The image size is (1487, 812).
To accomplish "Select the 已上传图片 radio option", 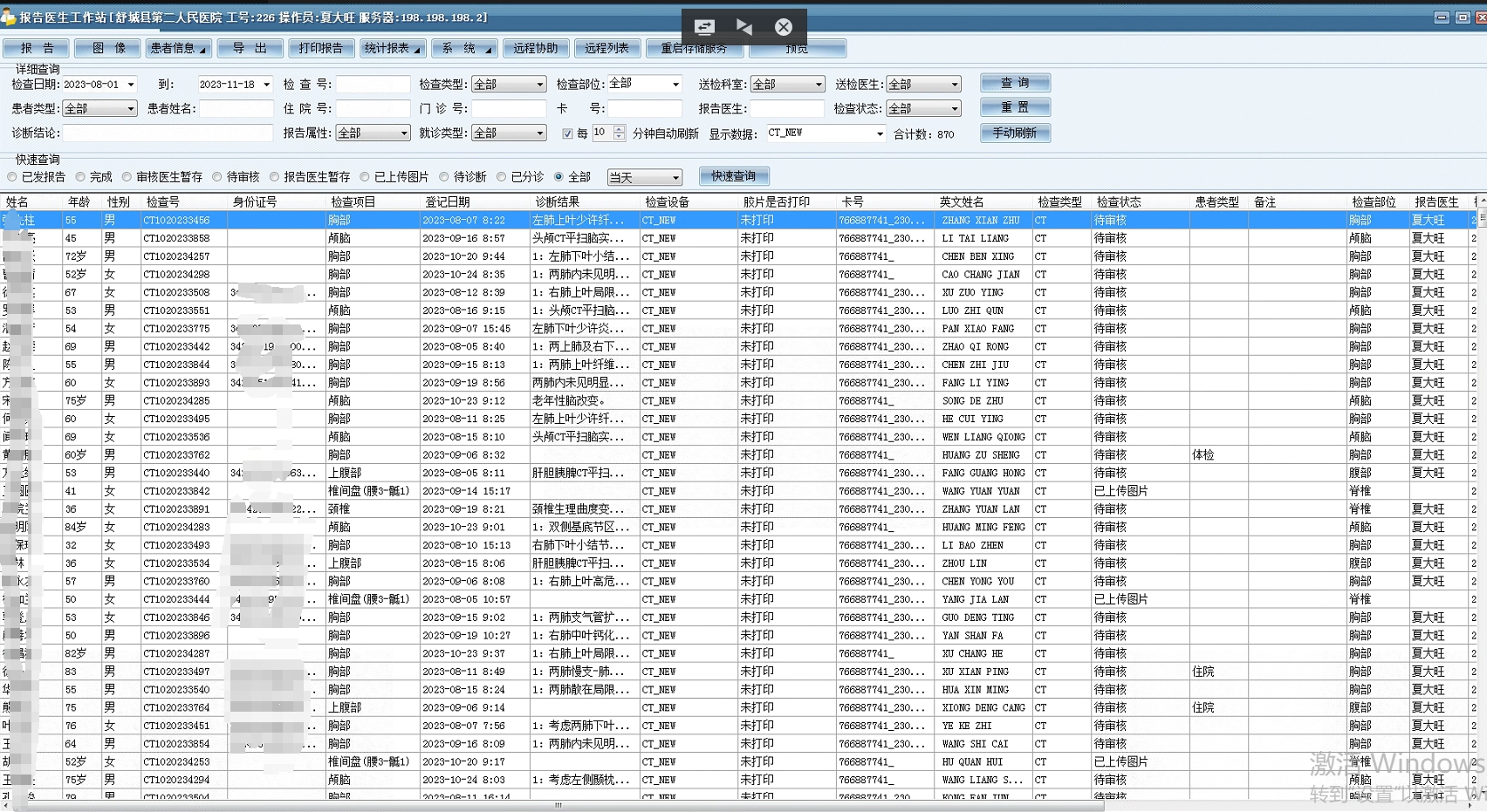I will click(365, 177).
